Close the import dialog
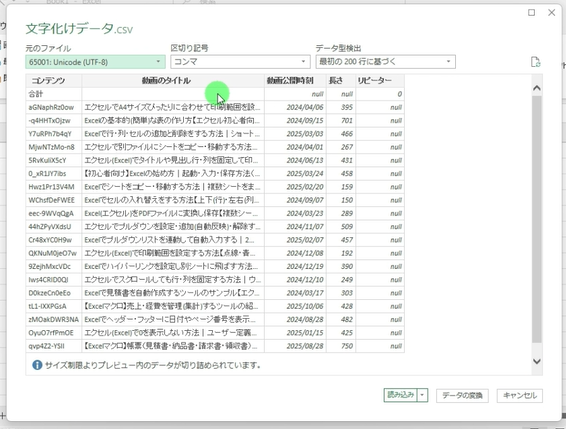 pos(552,13)
